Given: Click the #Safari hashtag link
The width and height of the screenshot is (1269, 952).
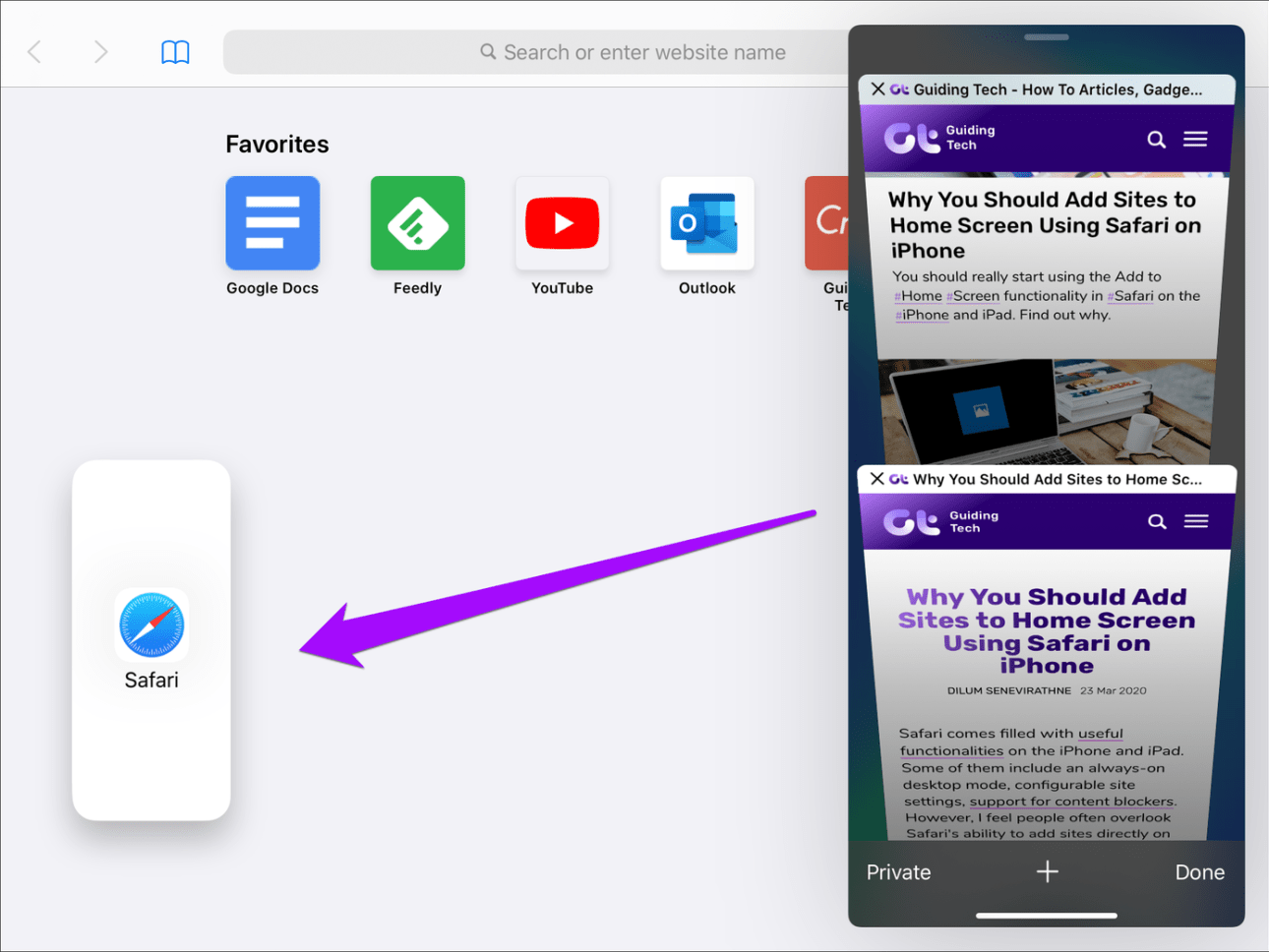Looking at the screenshot, I should (1130, 296).
